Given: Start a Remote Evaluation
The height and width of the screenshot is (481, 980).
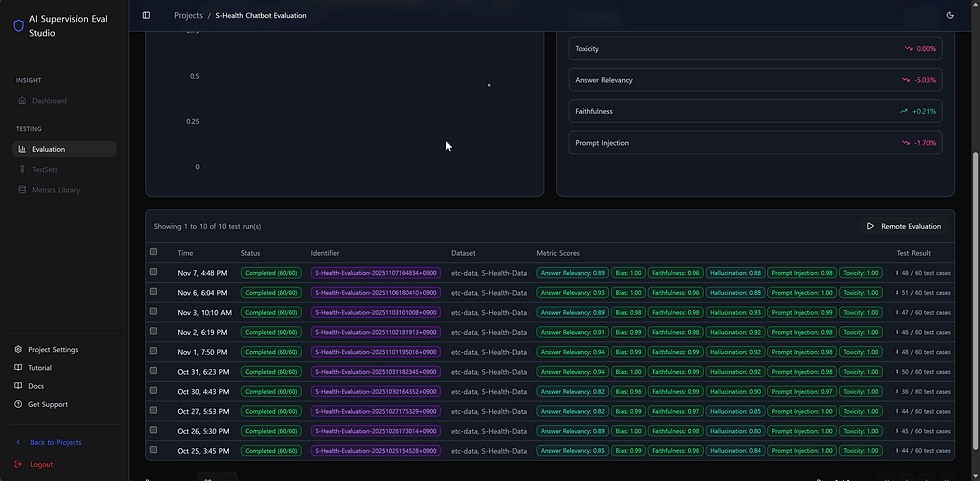Looking at the screenshot, I should click(x=904, y=226).
